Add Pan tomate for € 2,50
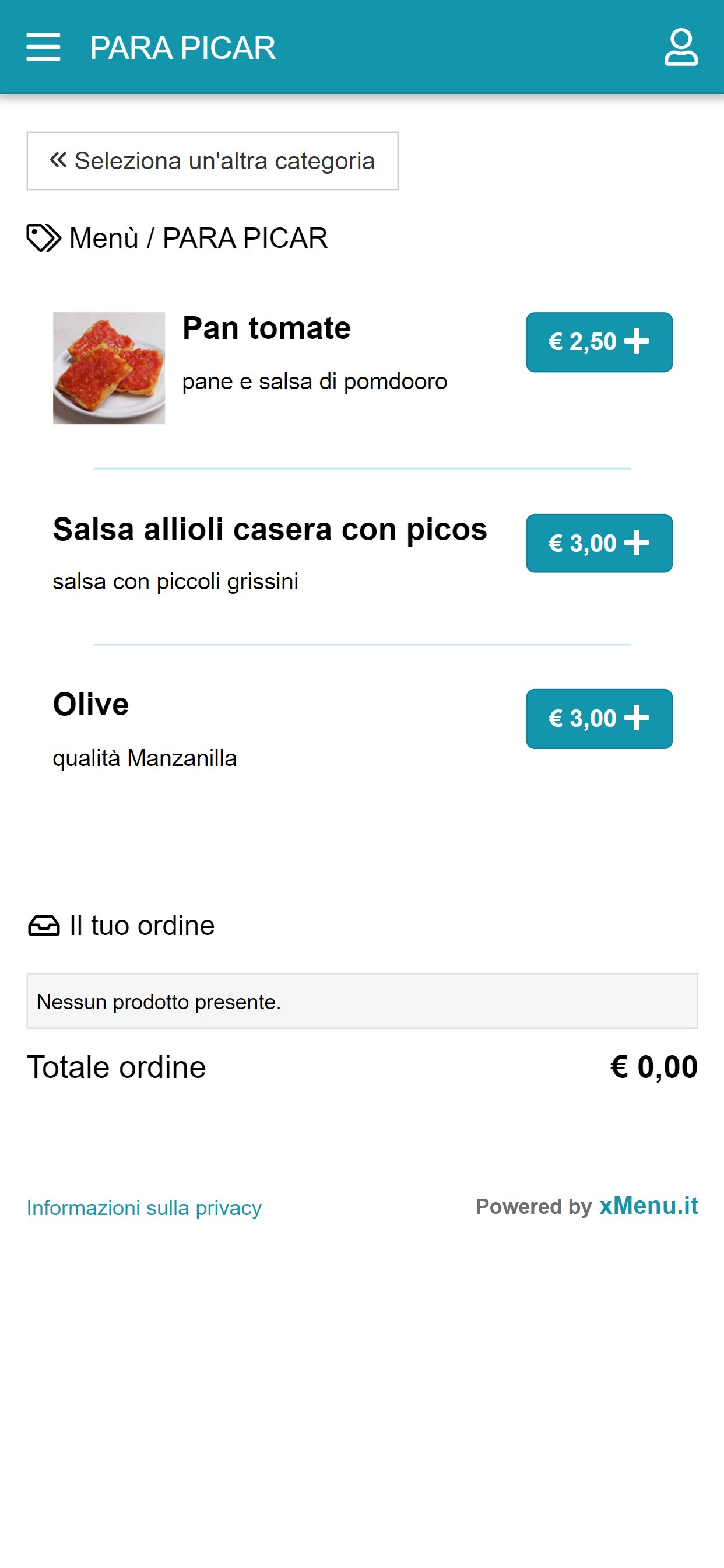This screenshot has width=724, height=1568. (x=599, y=342)
